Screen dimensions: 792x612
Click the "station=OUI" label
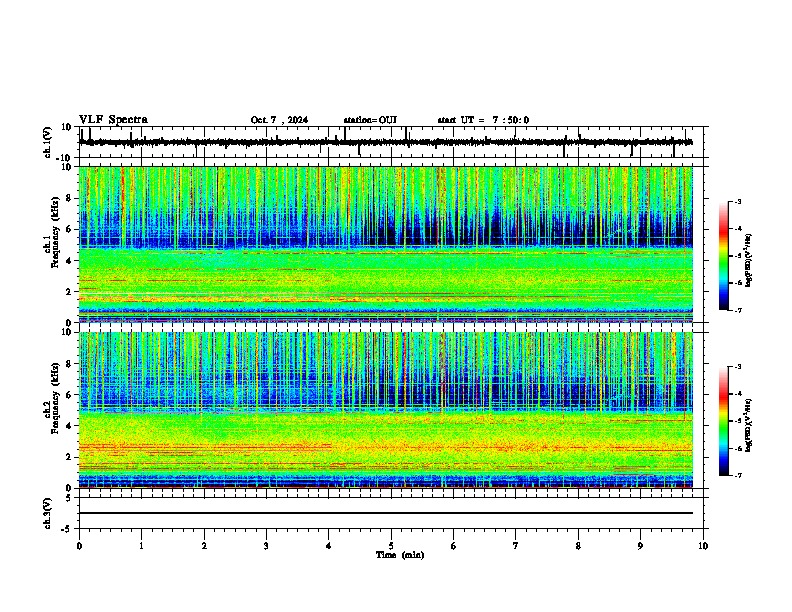coord(370,120)
